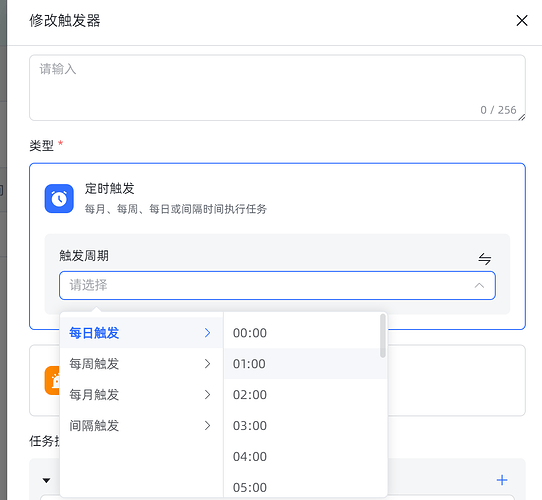542x500 pixels.
Task: Click the swap arrows icon beside 触发周期
Action: (485, 259)
